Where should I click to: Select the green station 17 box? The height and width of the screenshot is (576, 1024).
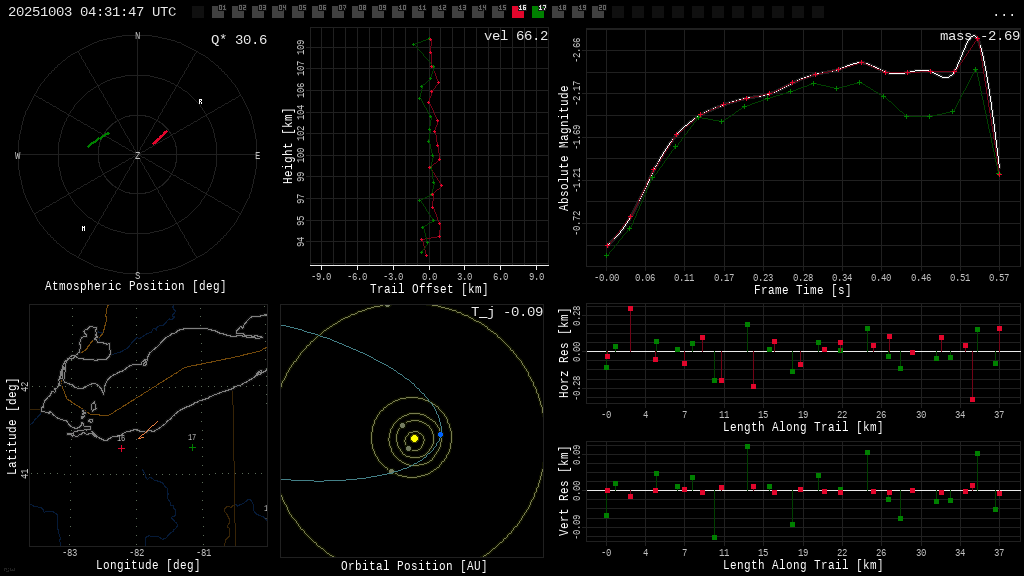[538, 12]
